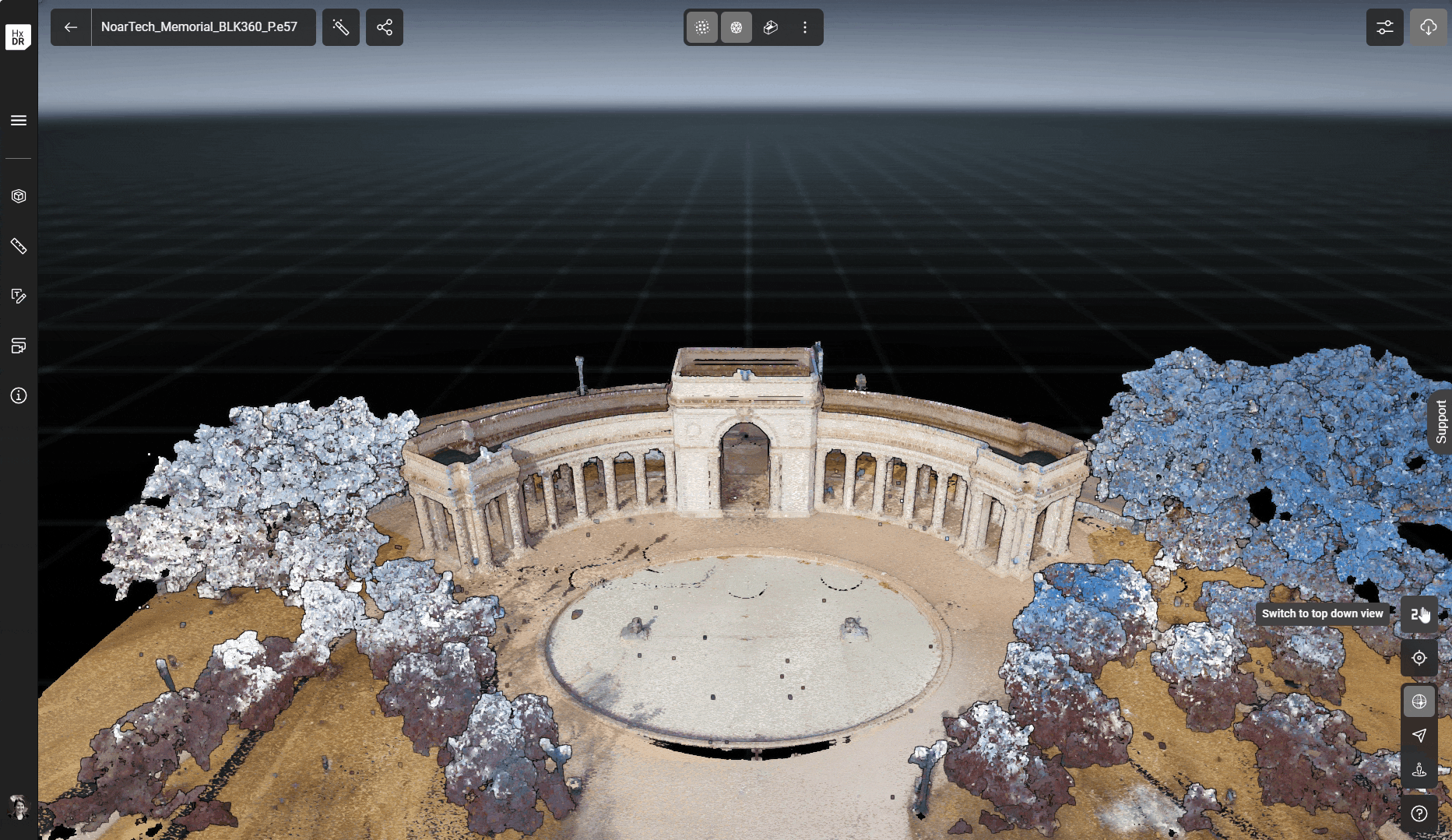Click the export layers icon in the sidebar

click(x=18, y=346)
